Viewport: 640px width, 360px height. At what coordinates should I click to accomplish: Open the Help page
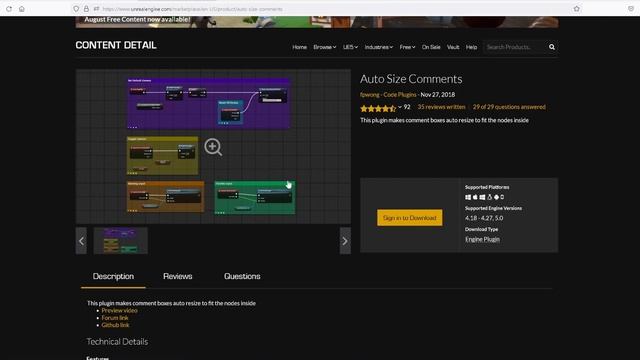471,47
